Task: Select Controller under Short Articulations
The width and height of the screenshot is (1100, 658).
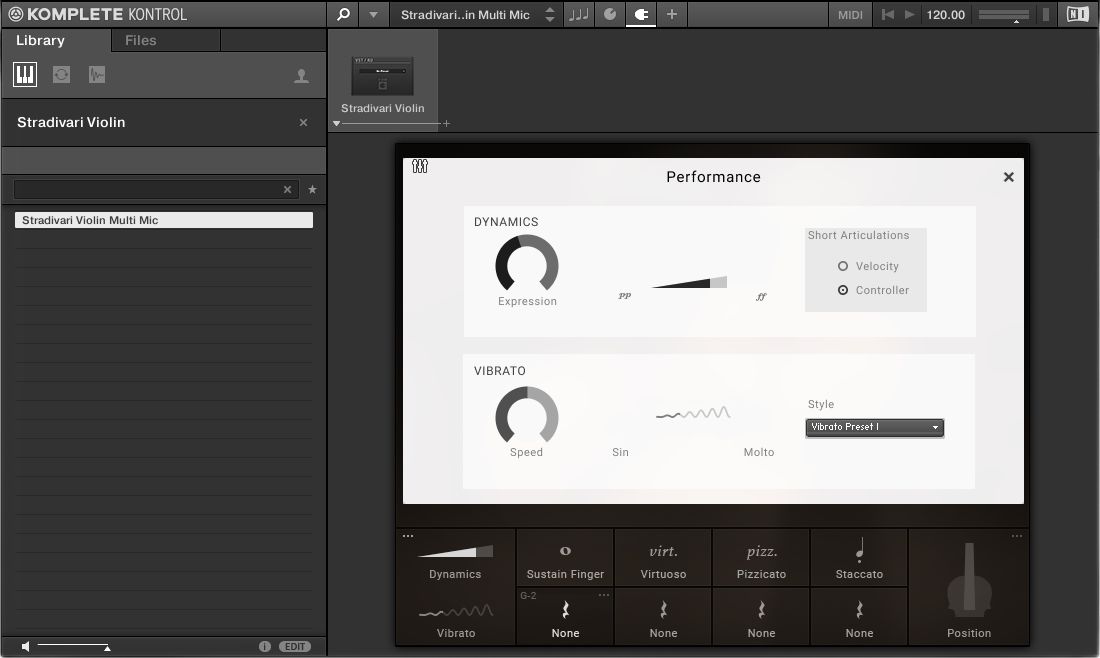Action: point(843,290)
